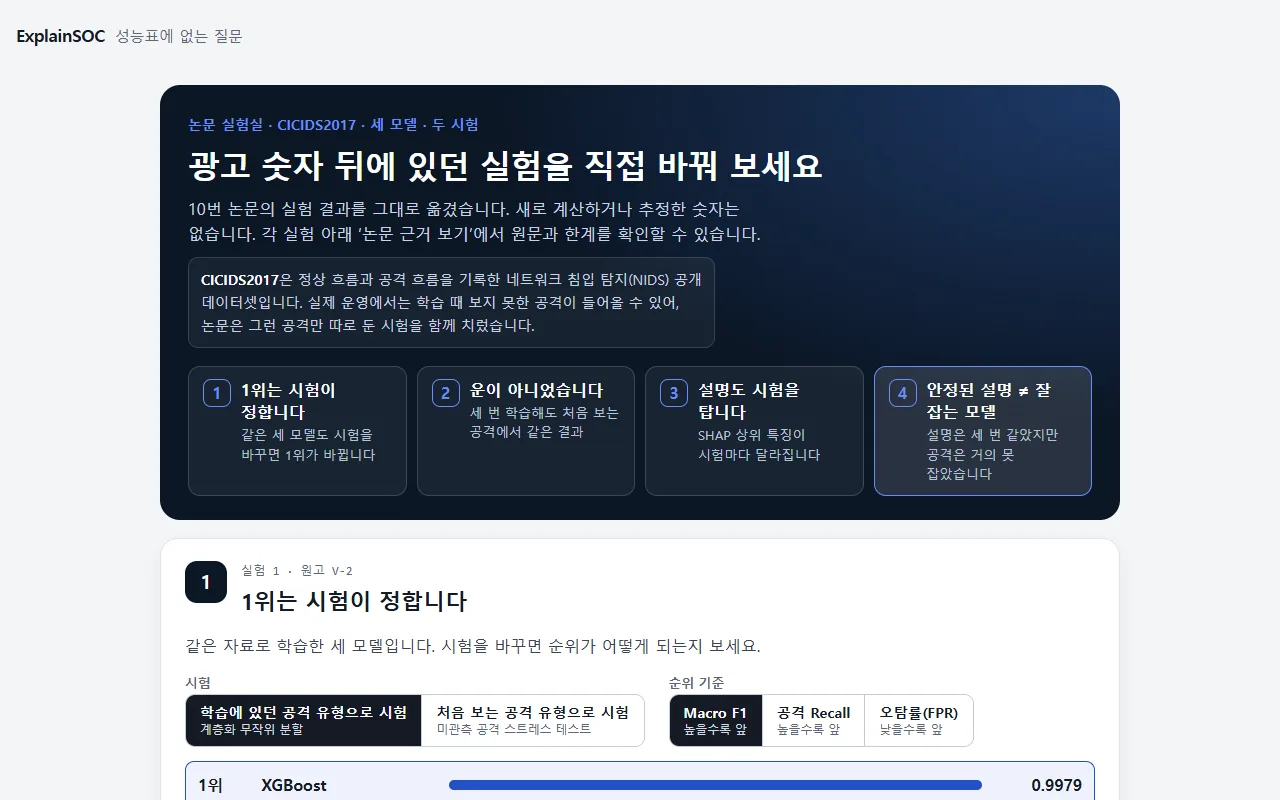The image size is (1280, 800).
Task: Rank by 공격 Recall
Action: (x=814, y=720)
